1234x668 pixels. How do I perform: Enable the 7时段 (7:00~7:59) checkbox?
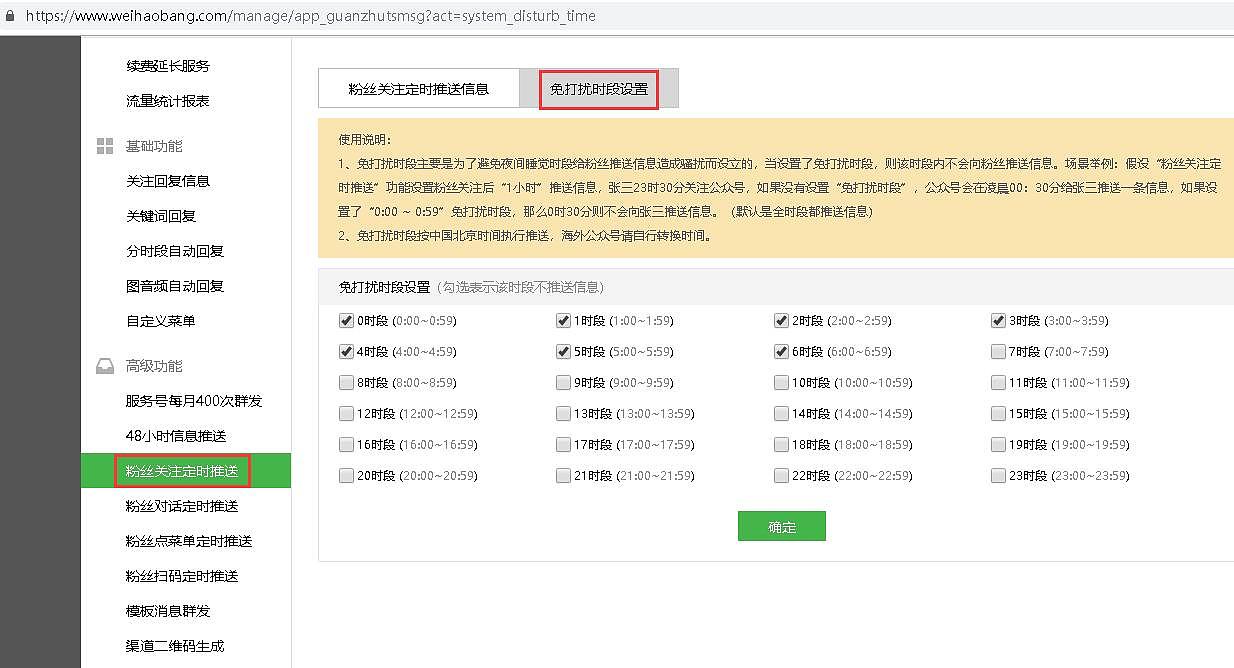tap(998, 351)
